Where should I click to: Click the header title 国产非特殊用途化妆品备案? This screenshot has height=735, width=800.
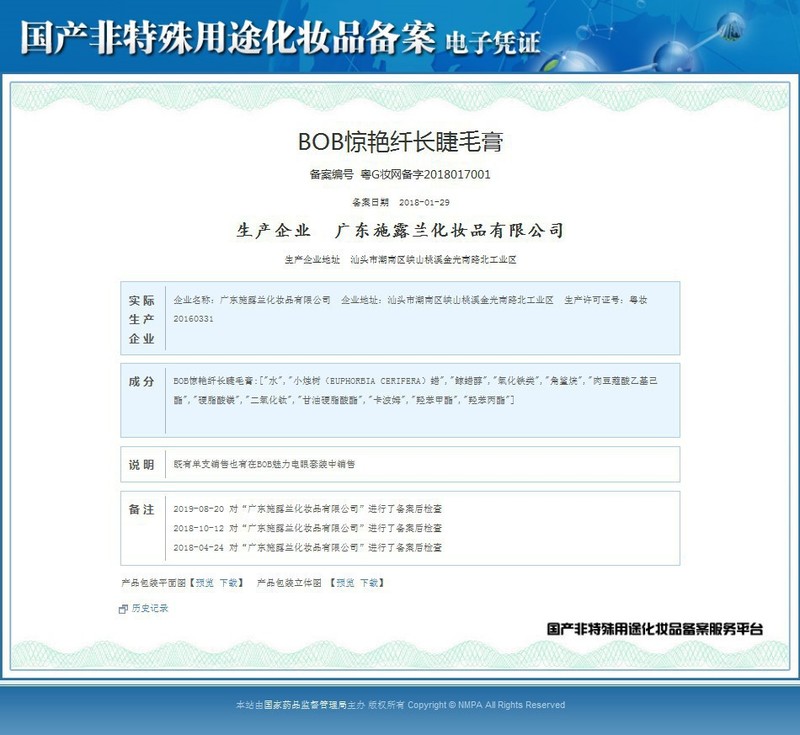(228, 38)
